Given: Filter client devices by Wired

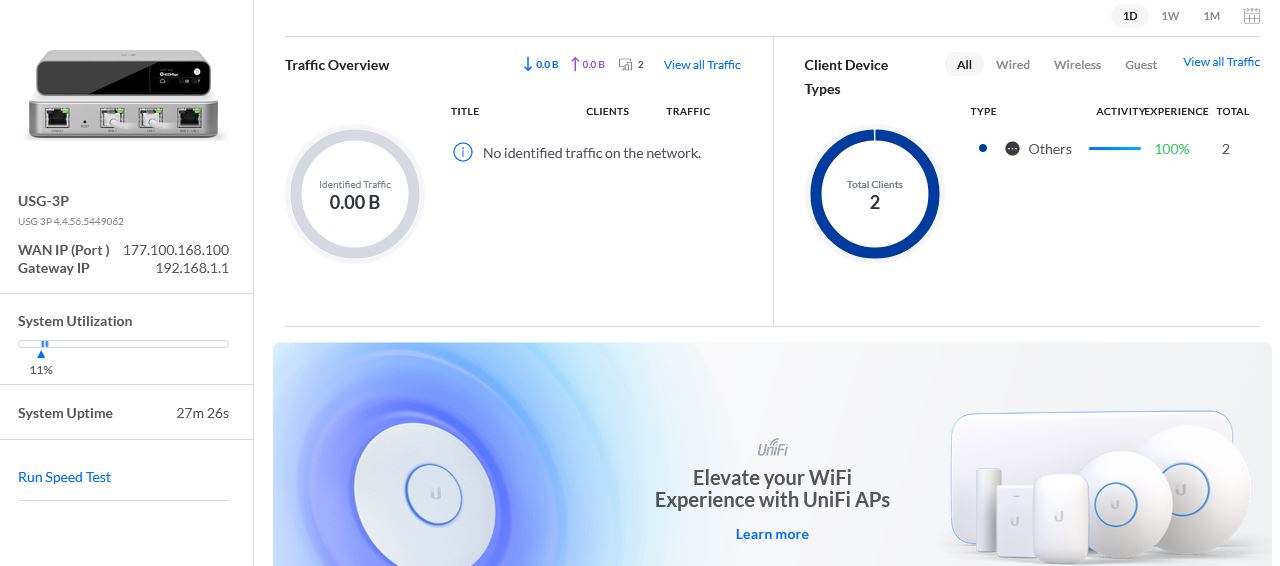Looking at the screenshot, I should (x=1012, y=65).
